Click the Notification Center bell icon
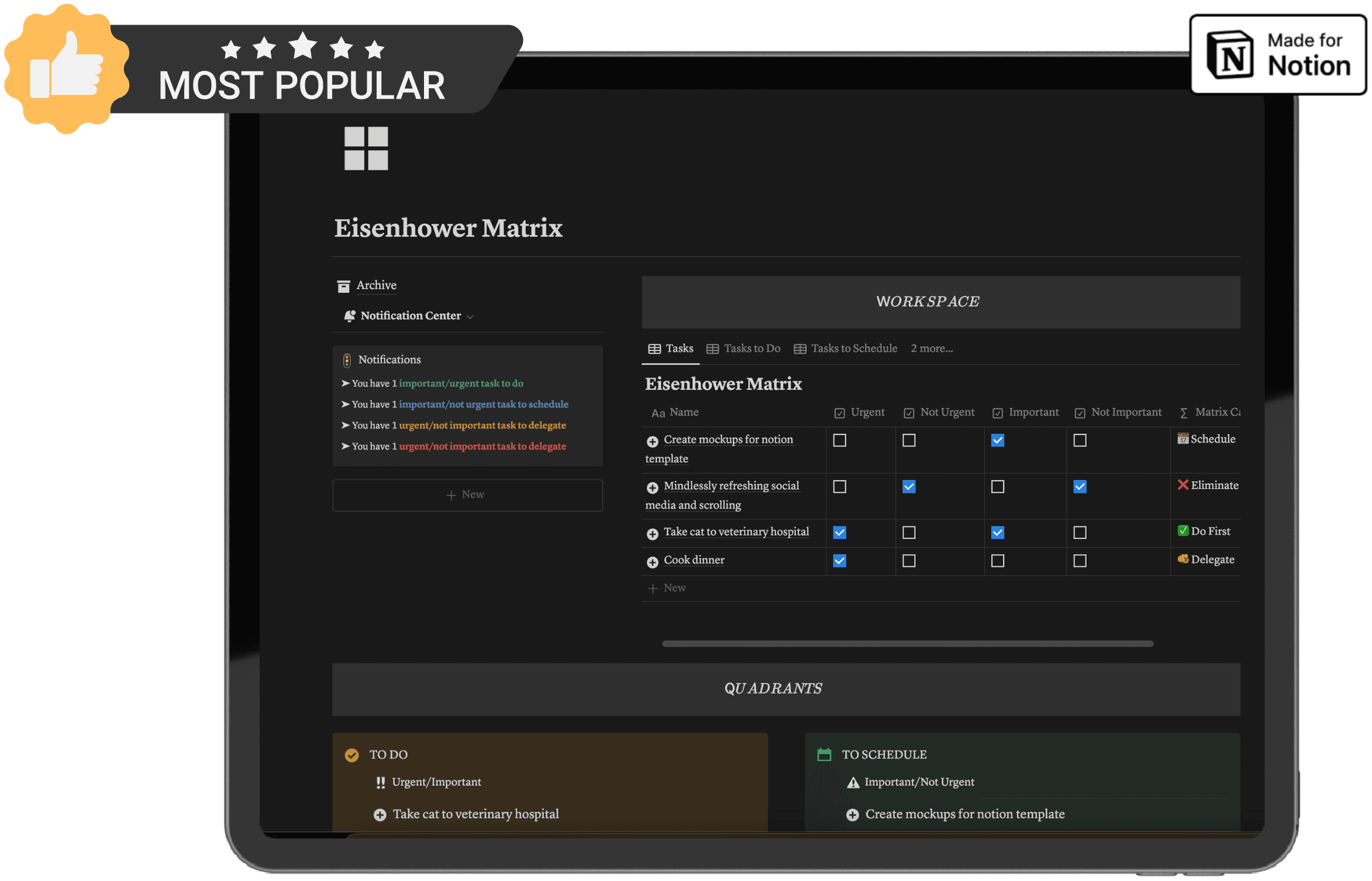Viewport: 1372px width, 881px height. [x=350, y=316]
